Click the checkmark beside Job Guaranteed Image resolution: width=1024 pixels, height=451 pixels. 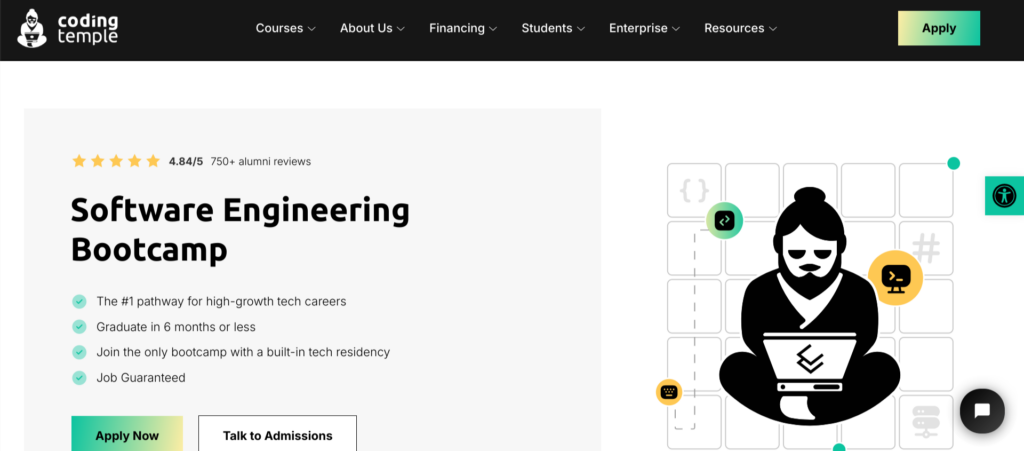79,378
